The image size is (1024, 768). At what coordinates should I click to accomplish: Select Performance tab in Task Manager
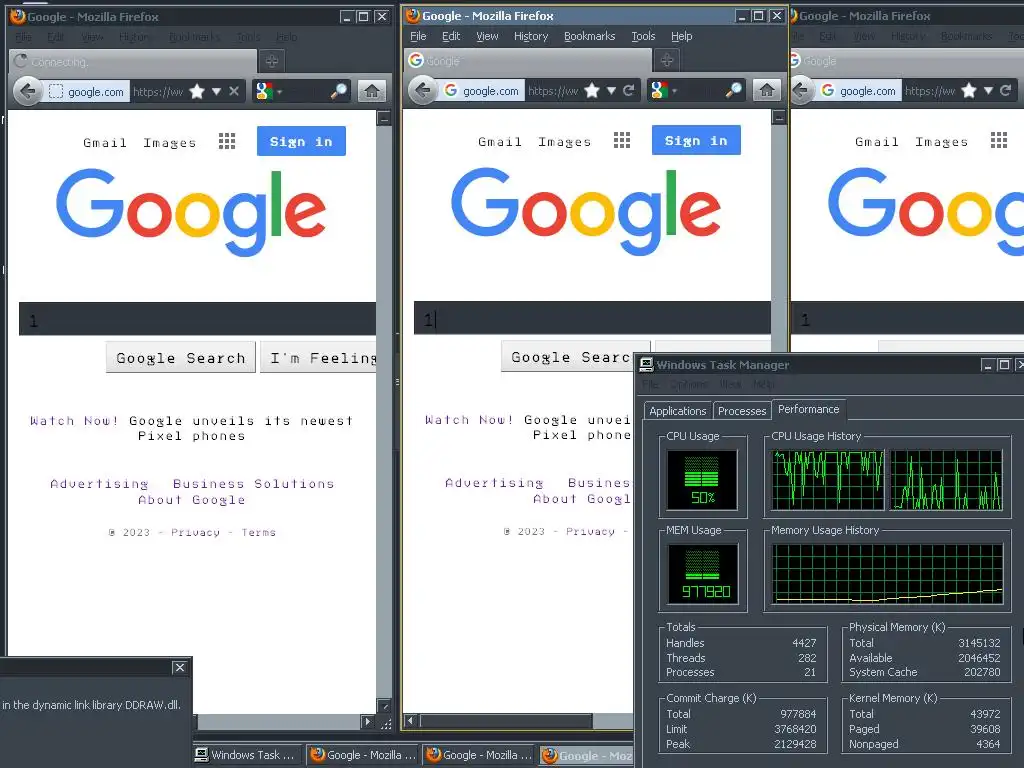[808, 409]
